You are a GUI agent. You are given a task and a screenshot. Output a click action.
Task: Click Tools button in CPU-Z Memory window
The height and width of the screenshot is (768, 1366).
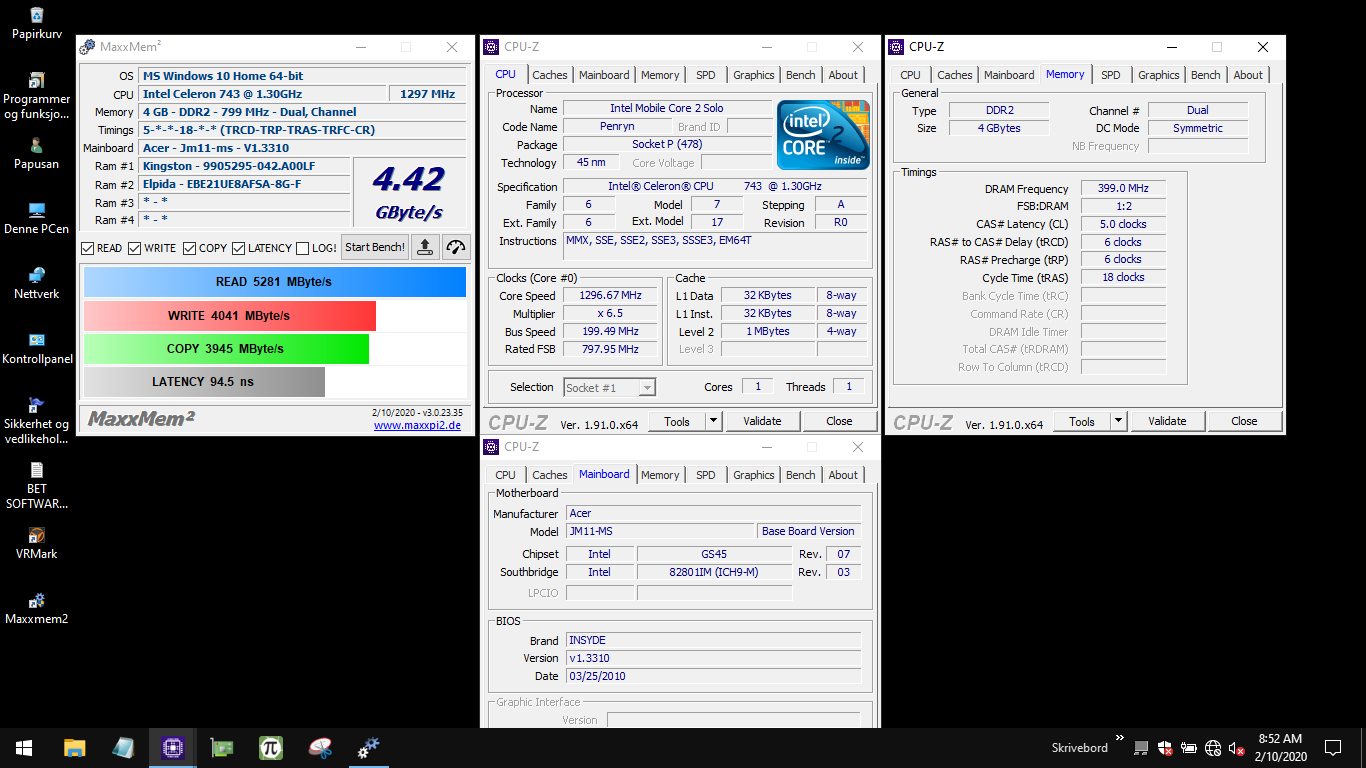[1082, 421]
